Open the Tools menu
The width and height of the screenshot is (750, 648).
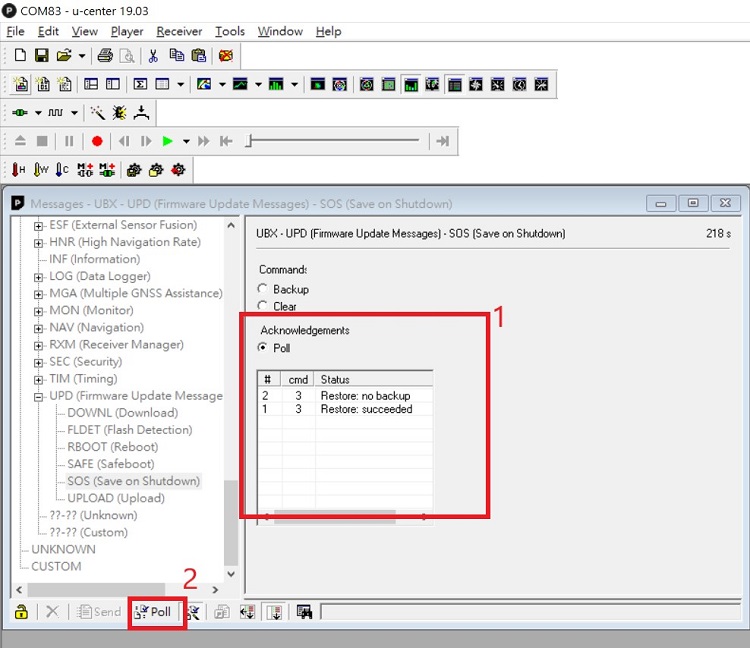point(230,32)
